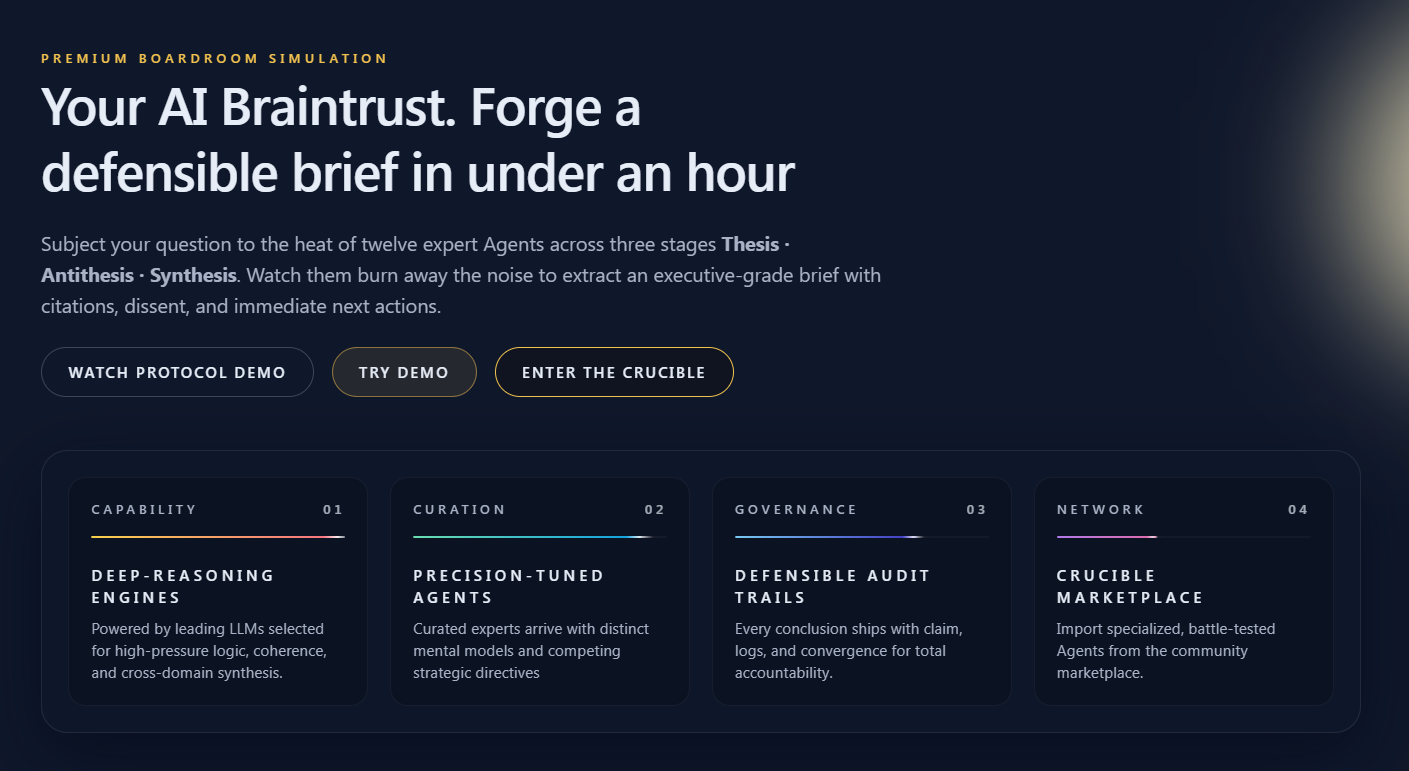
Task: Click the Capability card gradient progress bar
Action: (217, 536)
